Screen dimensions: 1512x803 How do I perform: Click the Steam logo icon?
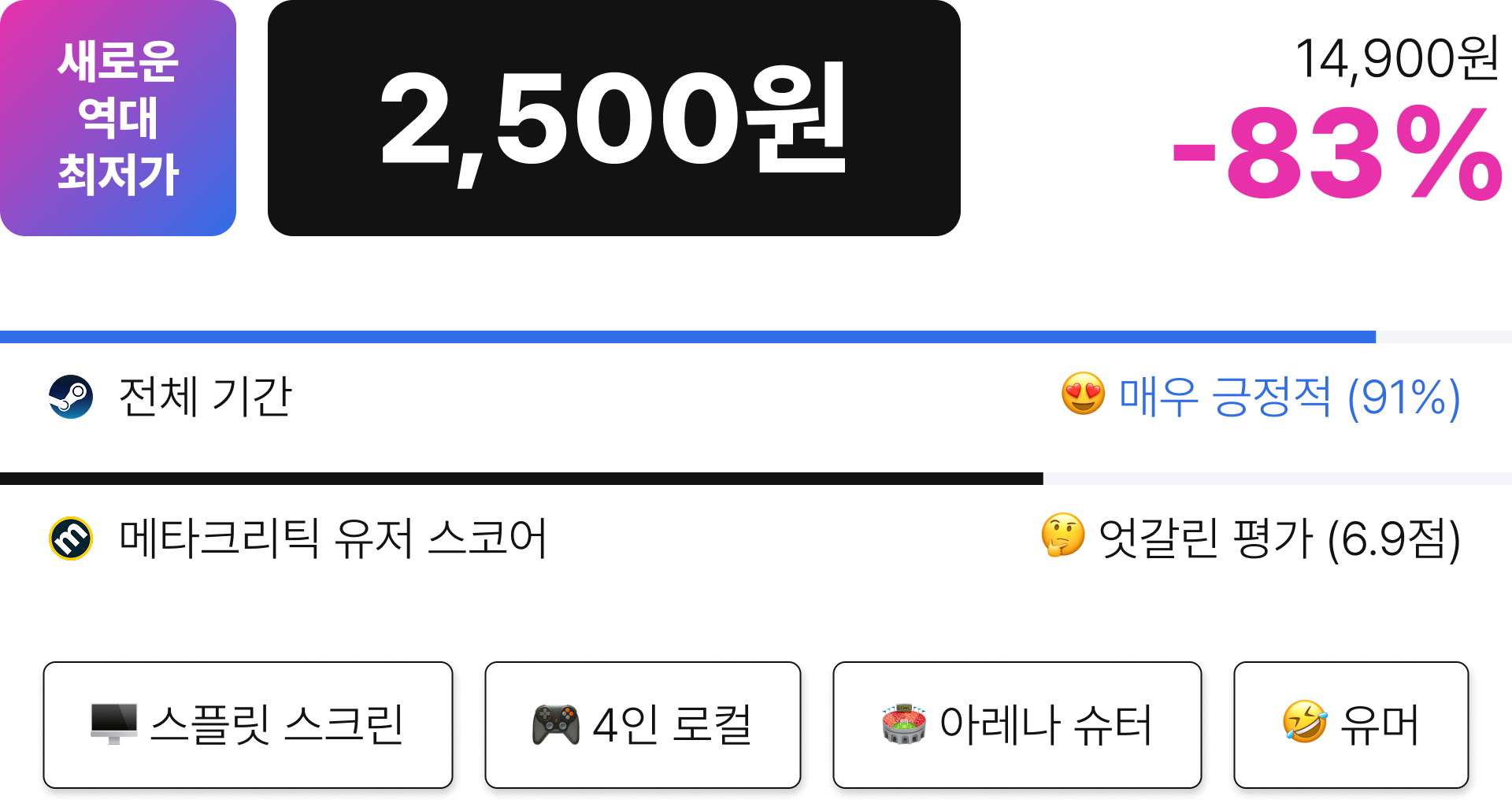click(71, 397)
